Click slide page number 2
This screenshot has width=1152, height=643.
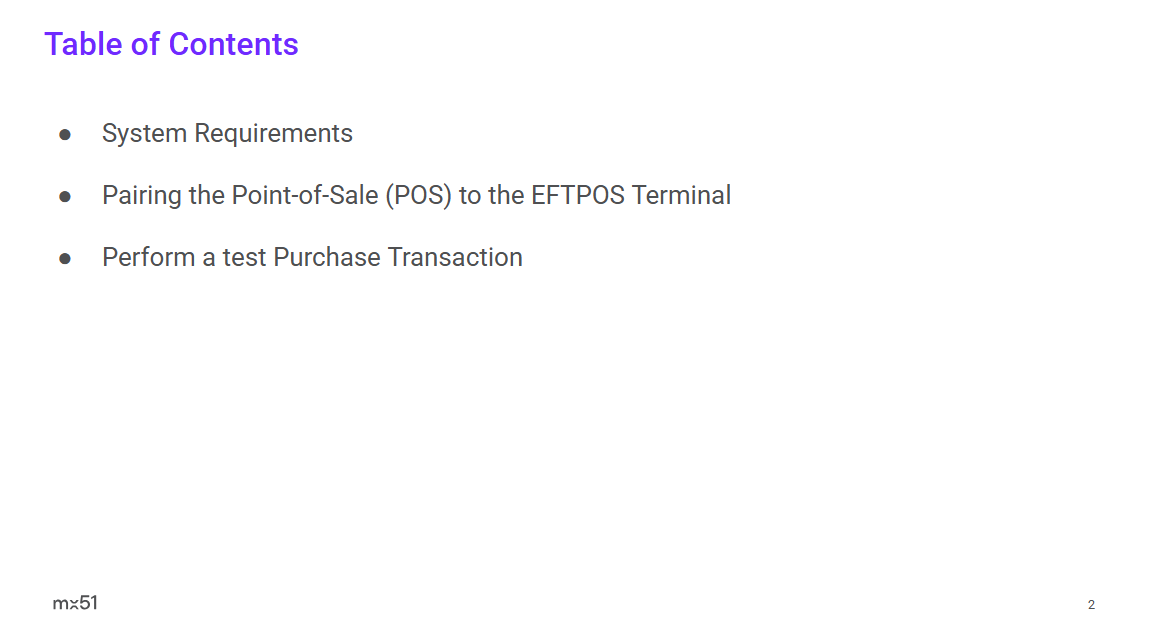click(1091, 605)
